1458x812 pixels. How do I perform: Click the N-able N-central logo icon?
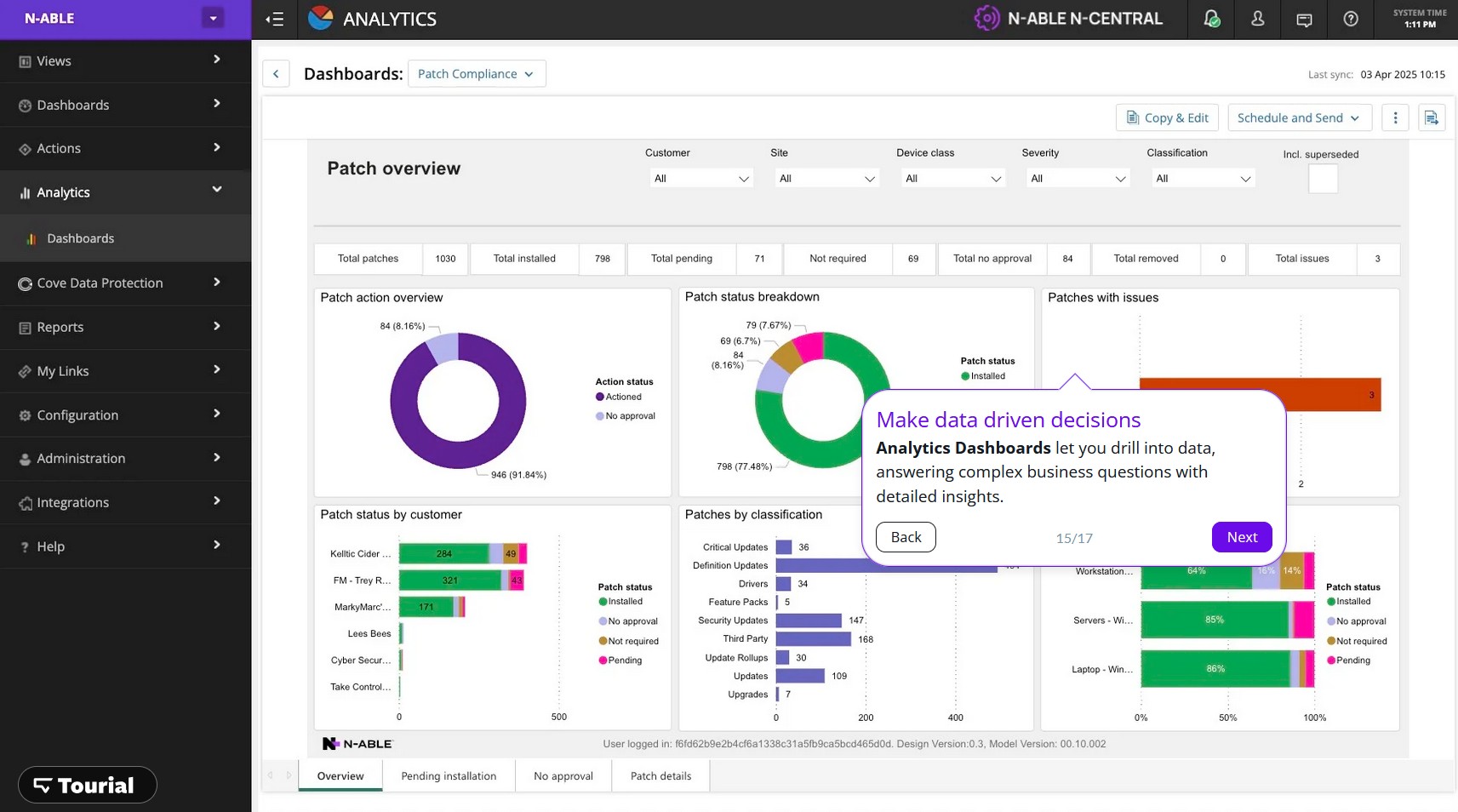tap(986, 18)
